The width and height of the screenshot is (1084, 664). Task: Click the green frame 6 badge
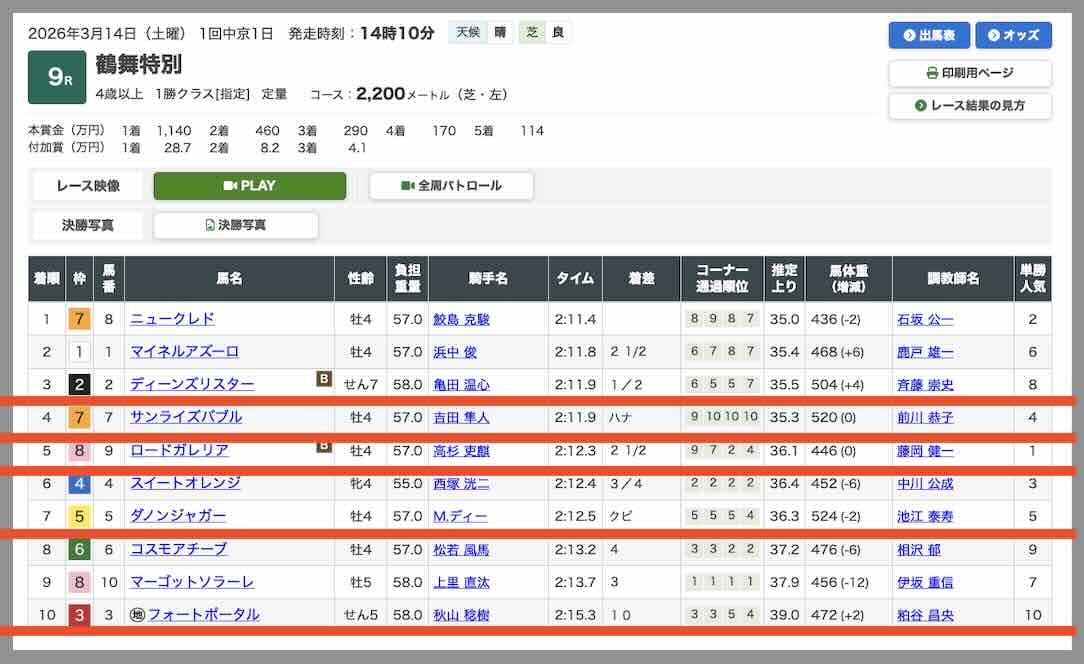click(x=79, y=550)
